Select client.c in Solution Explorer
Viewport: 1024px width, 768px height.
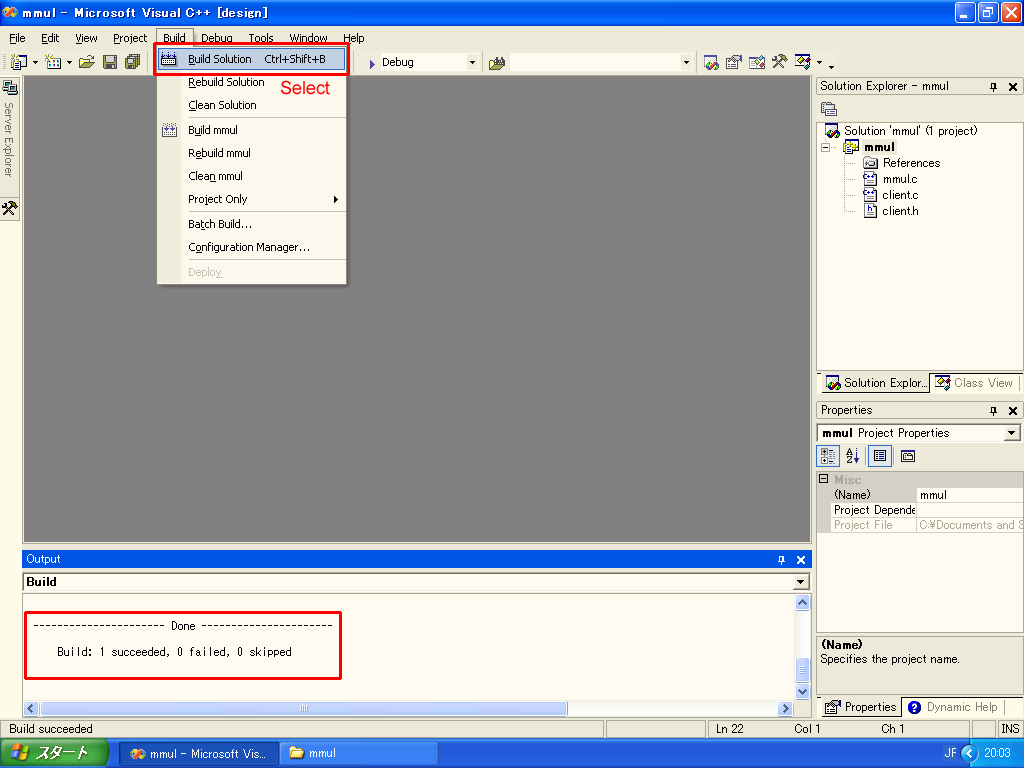(900, 195)
